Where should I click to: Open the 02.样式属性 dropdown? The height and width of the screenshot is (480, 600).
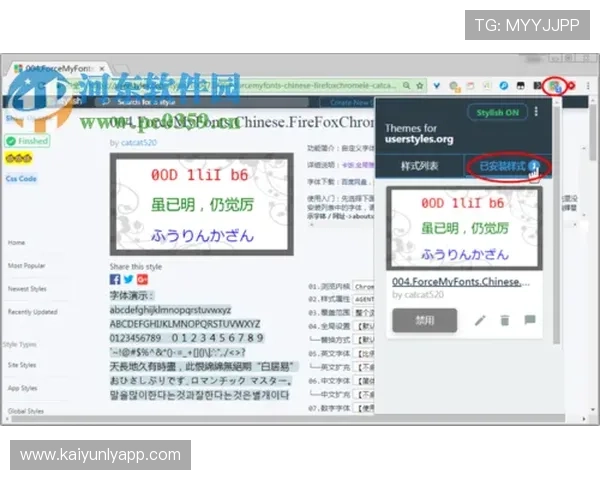pyautogui.click(x=363, y=299)
